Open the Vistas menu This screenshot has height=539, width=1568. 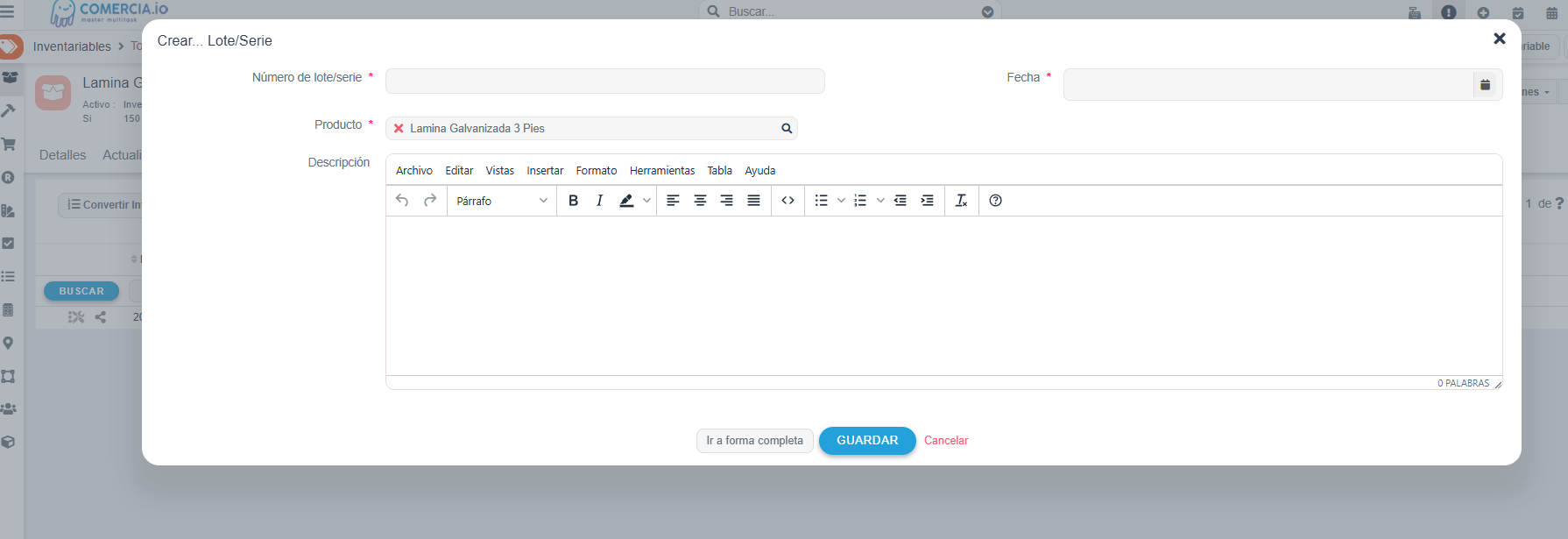(500, 171)
